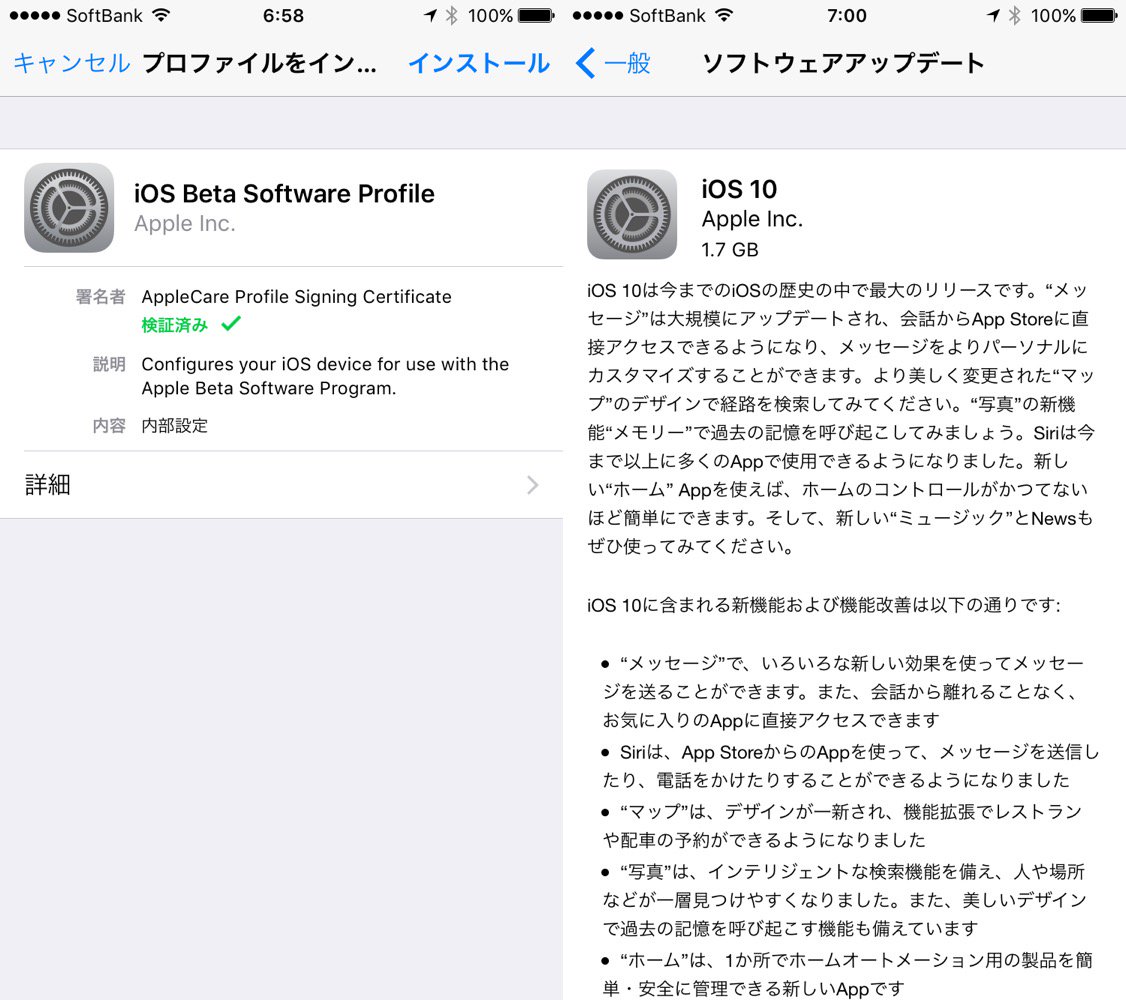Tap the 100% battery percentage on left screen
The width and height of the screenshot is (1126, 1000).
click(490, 16)
